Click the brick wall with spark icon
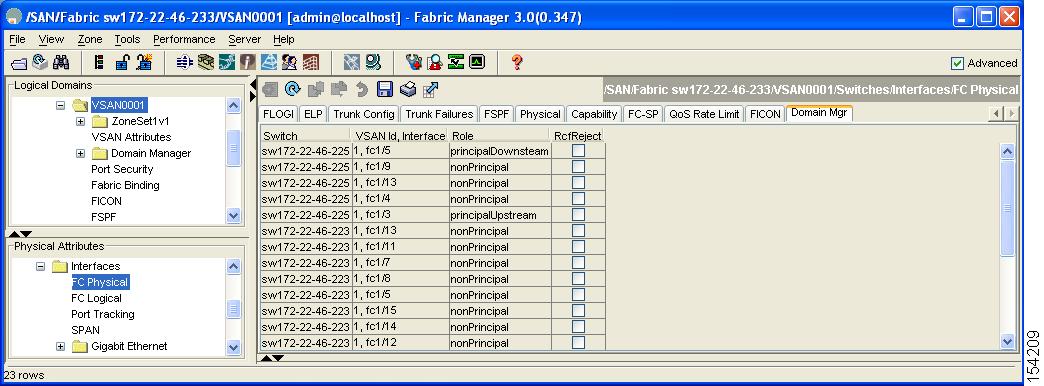1044x386 pixels. coord(144,63)
